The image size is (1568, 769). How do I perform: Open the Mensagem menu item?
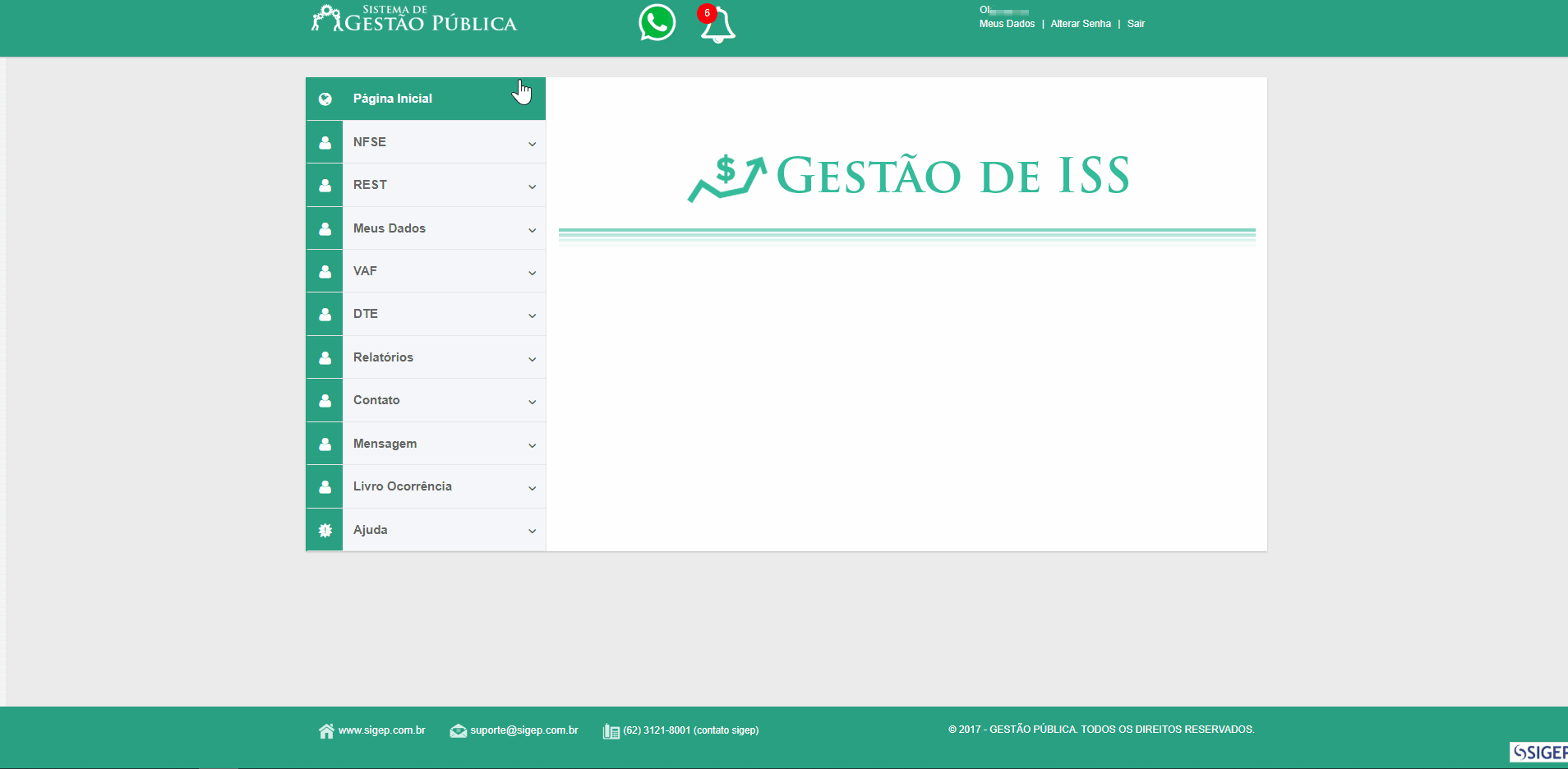(426, 444)
